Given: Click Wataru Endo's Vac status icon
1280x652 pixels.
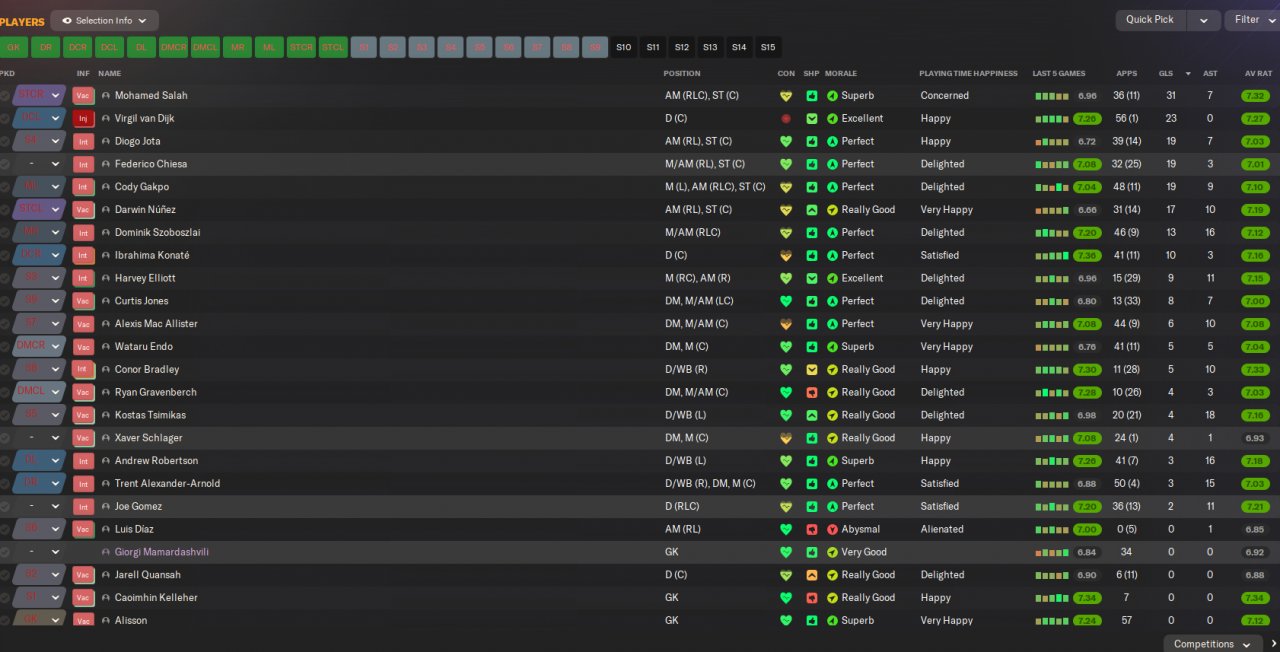Looking at the screenshot, I should pyautogui.click(x=83, y=347).
